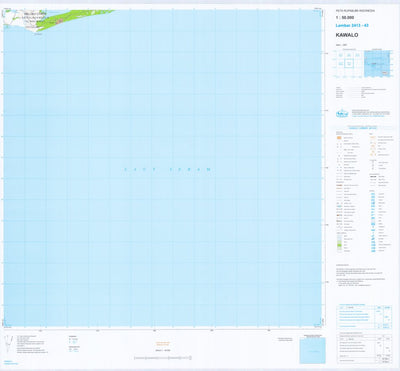The image size is (400, 371).
Task: Click the KAWALO map title
Action: [x=347, y=35]
